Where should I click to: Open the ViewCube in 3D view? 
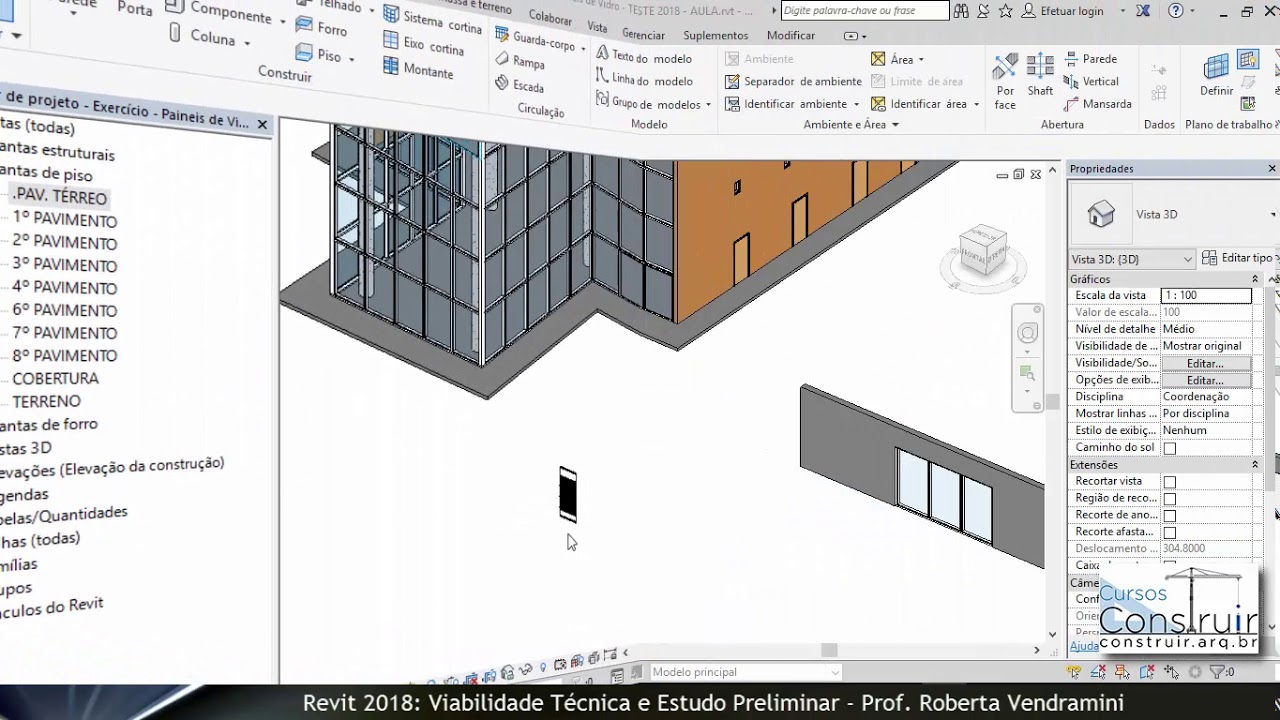tap(983, 253)
